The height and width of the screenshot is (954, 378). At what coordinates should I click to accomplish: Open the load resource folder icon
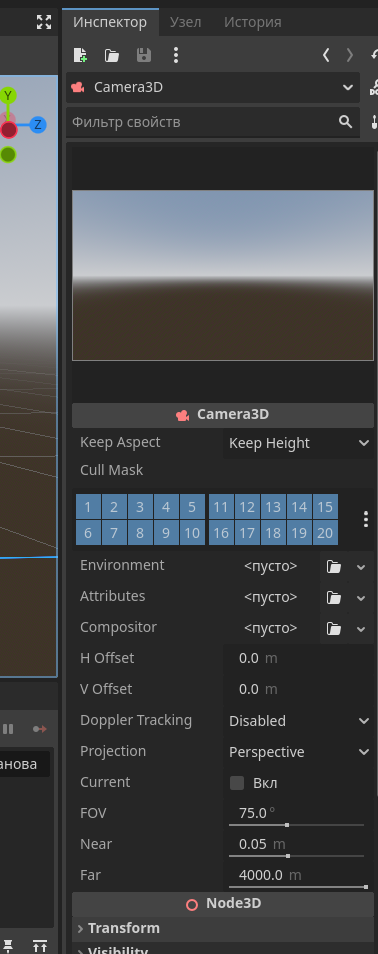coord(112,55)
